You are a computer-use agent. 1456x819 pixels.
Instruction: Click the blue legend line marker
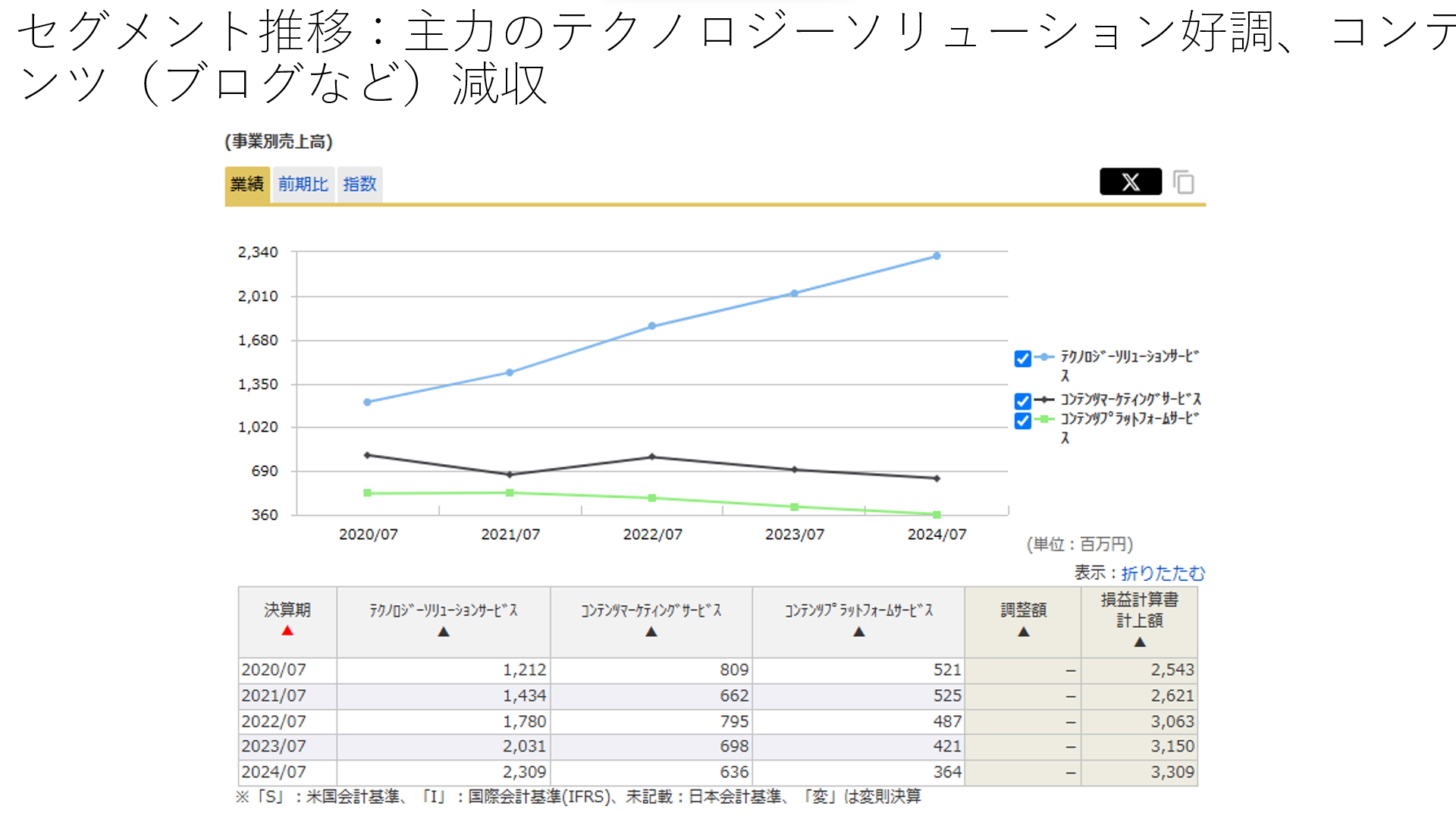coord(1044,357)
